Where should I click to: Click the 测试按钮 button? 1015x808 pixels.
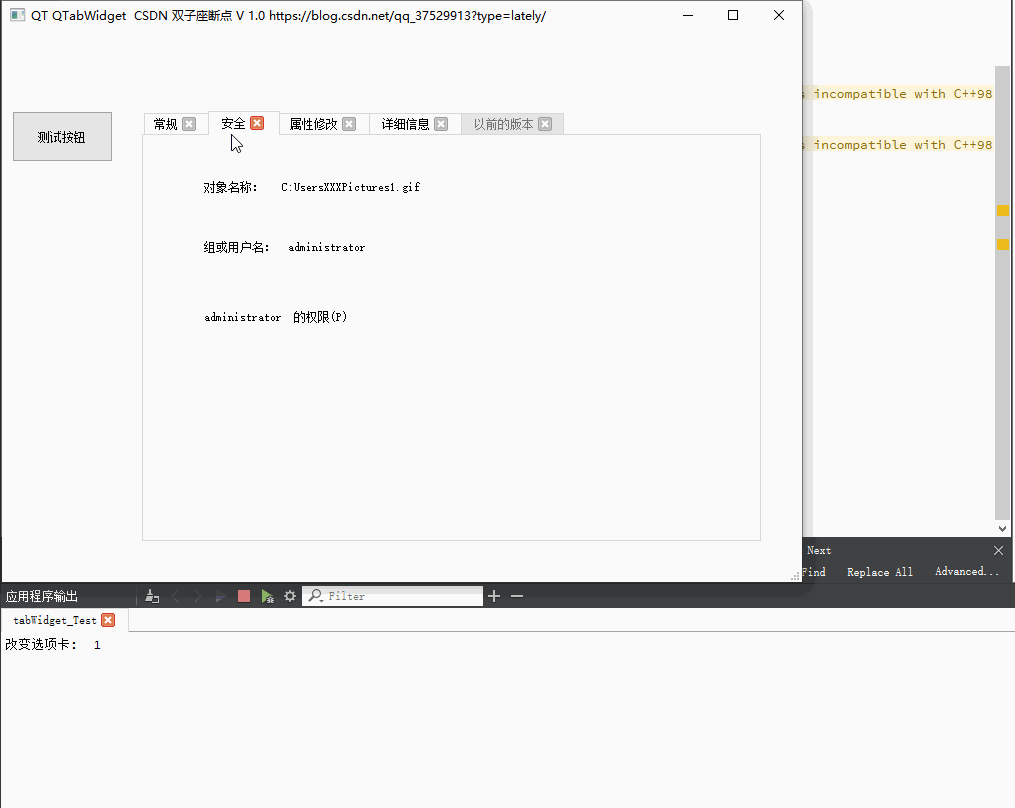(x=62, y=137)
